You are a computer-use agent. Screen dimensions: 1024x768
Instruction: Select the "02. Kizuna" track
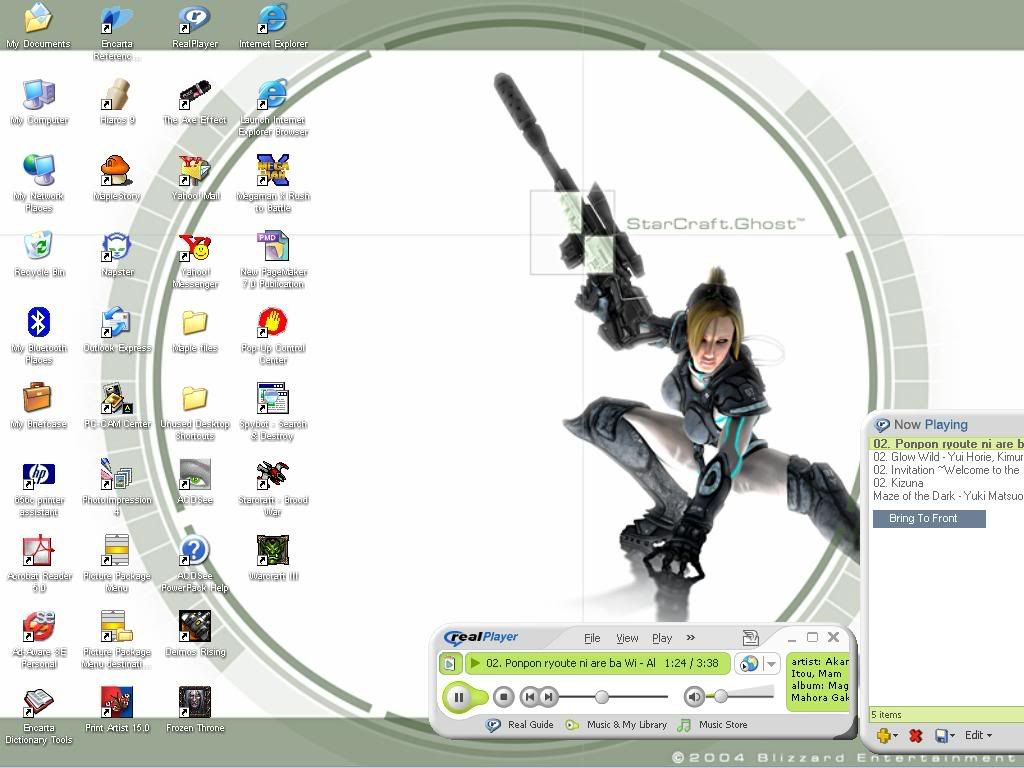click(x=948, y=483)
